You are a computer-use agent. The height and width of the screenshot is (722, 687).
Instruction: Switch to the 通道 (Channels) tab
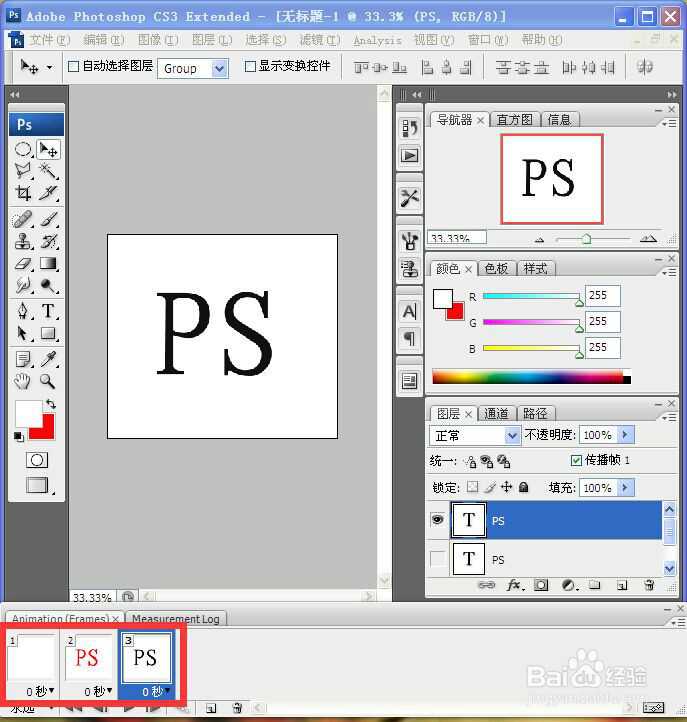[496, 413]
